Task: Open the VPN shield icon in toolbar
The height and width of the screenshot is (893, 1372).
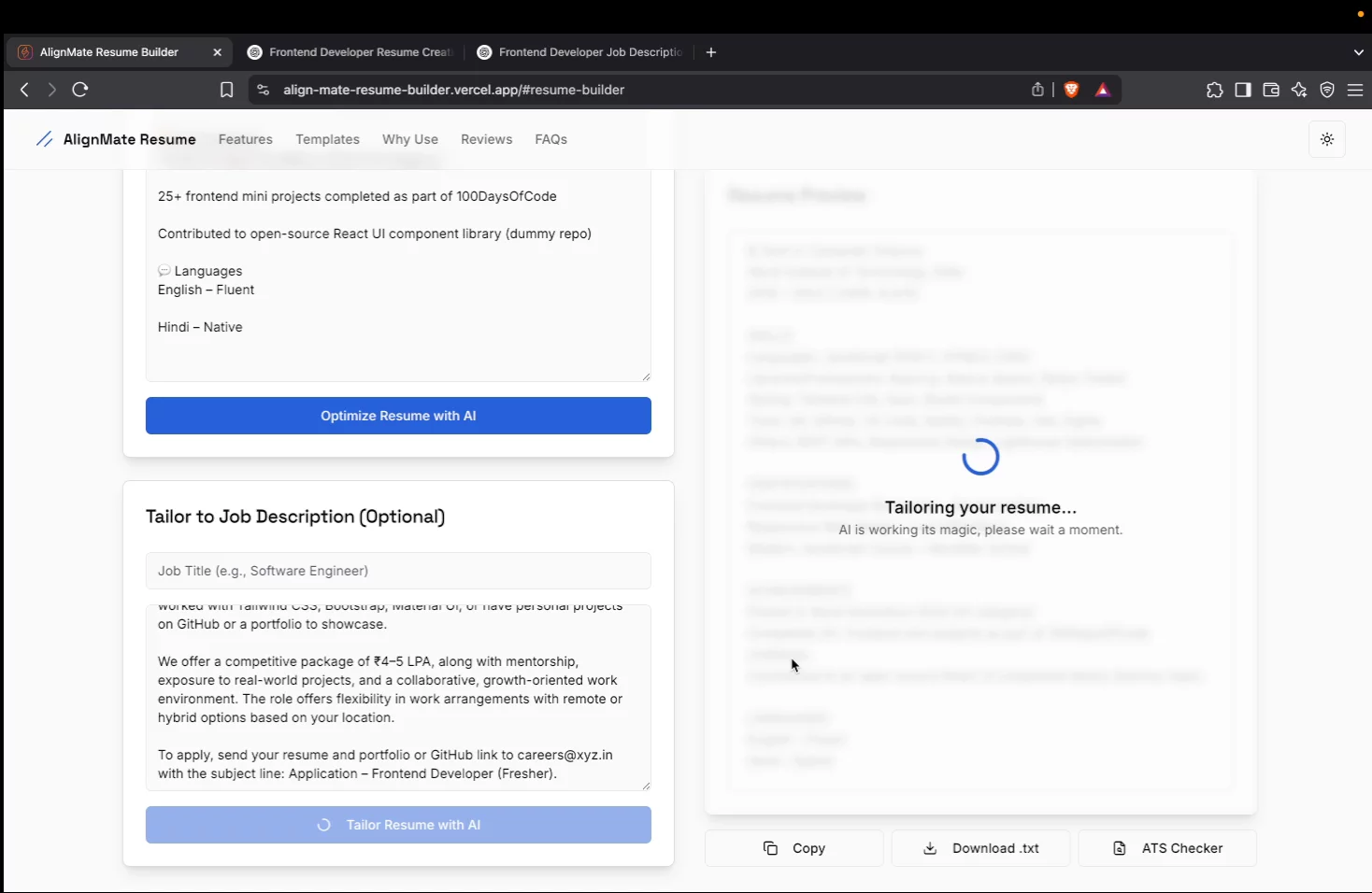Action: 1327,90
